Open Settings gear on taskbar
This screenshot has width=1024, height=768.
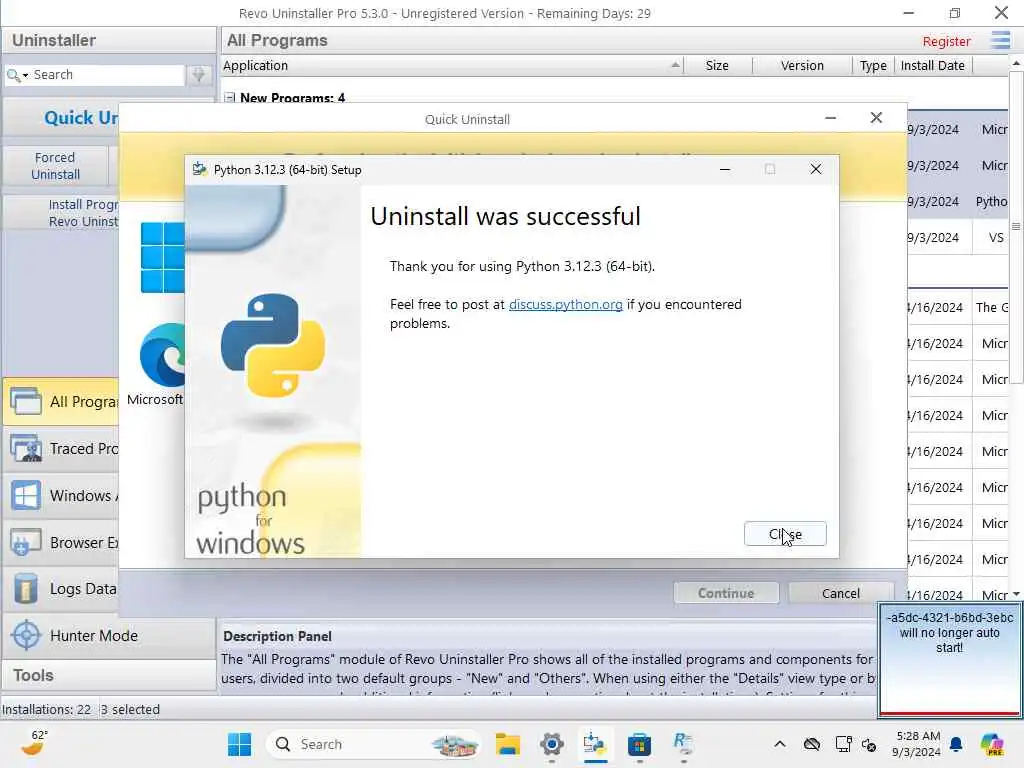tap(552, 744)
